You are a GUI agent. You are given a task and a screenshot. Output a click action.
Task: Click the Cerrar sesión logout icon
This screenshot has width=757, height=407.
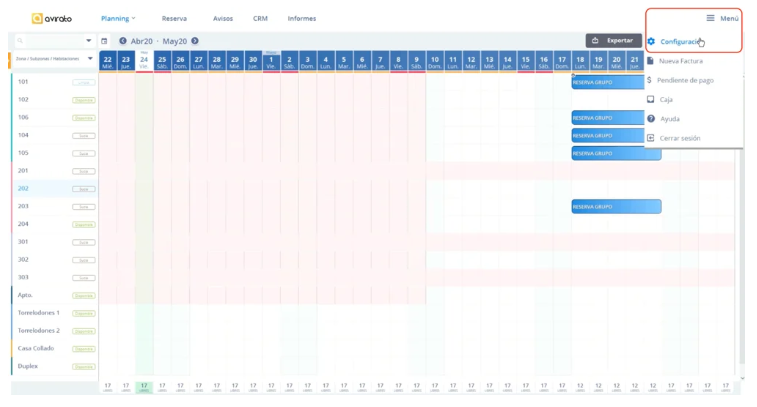[651, 138]
